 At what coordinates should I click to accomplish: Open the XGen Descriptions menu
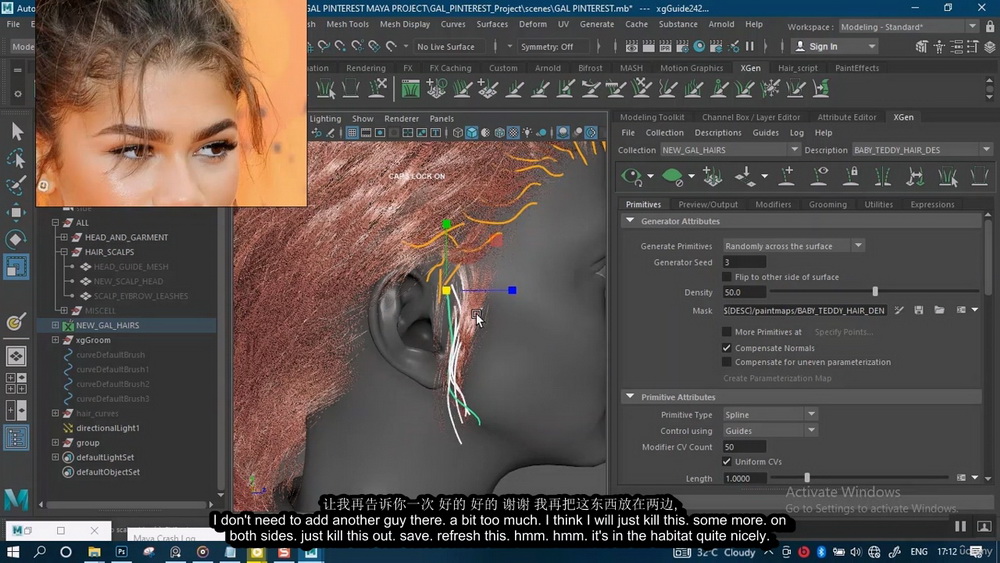(717, 133)
